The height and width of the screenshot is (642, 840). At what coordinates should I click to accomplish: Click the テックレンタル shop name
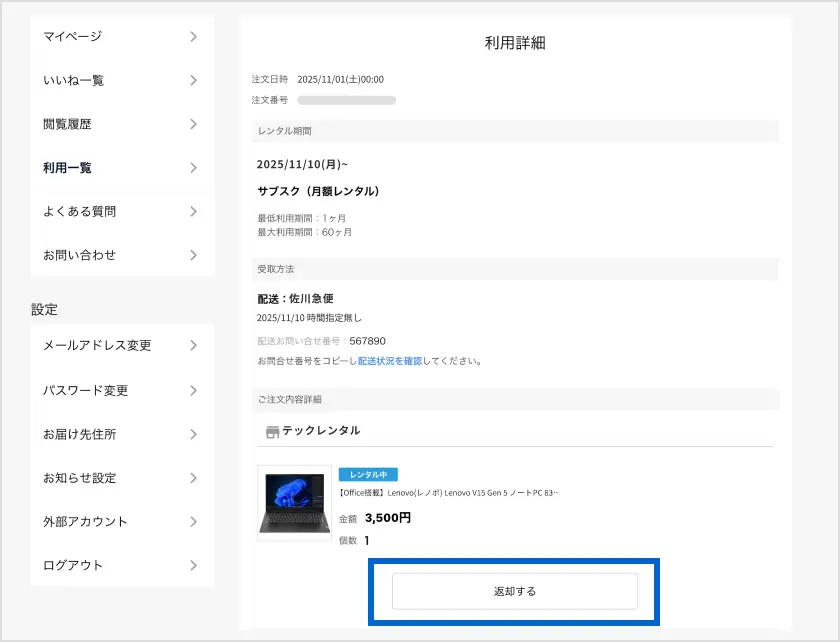pyautogui.click(x=321, y=431)
